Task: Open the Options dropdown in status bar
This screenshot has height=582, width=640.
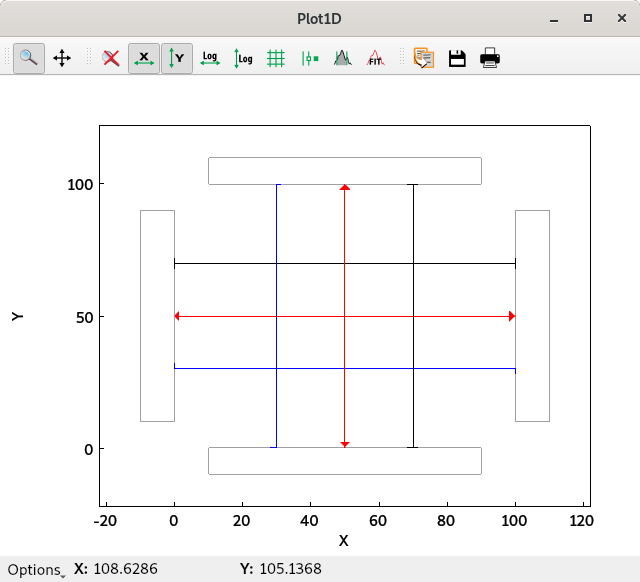Action: pyautogui.click(x=36, y=570)
